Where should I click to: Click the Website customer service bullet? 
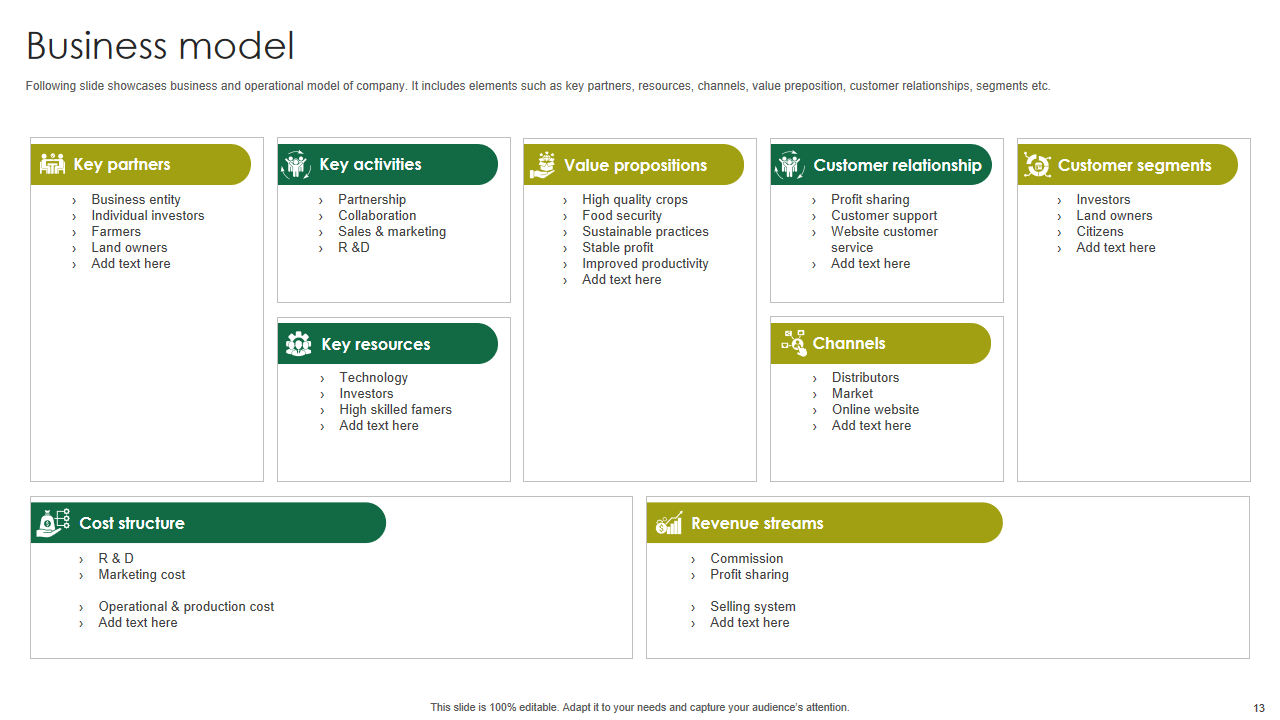884,240
